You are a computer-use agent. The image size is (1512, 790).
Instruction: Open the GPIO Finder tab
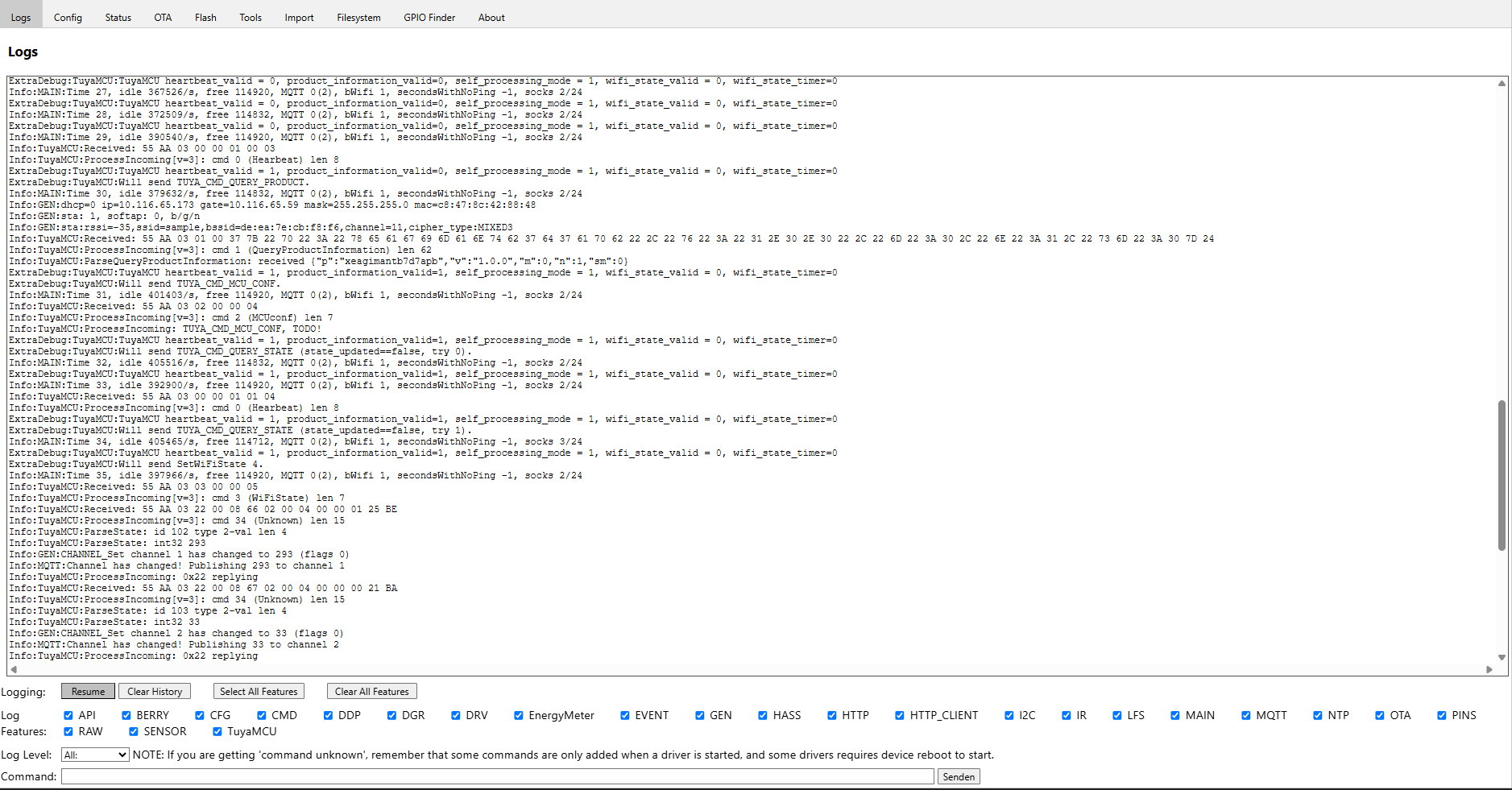(x=429, y=17)
